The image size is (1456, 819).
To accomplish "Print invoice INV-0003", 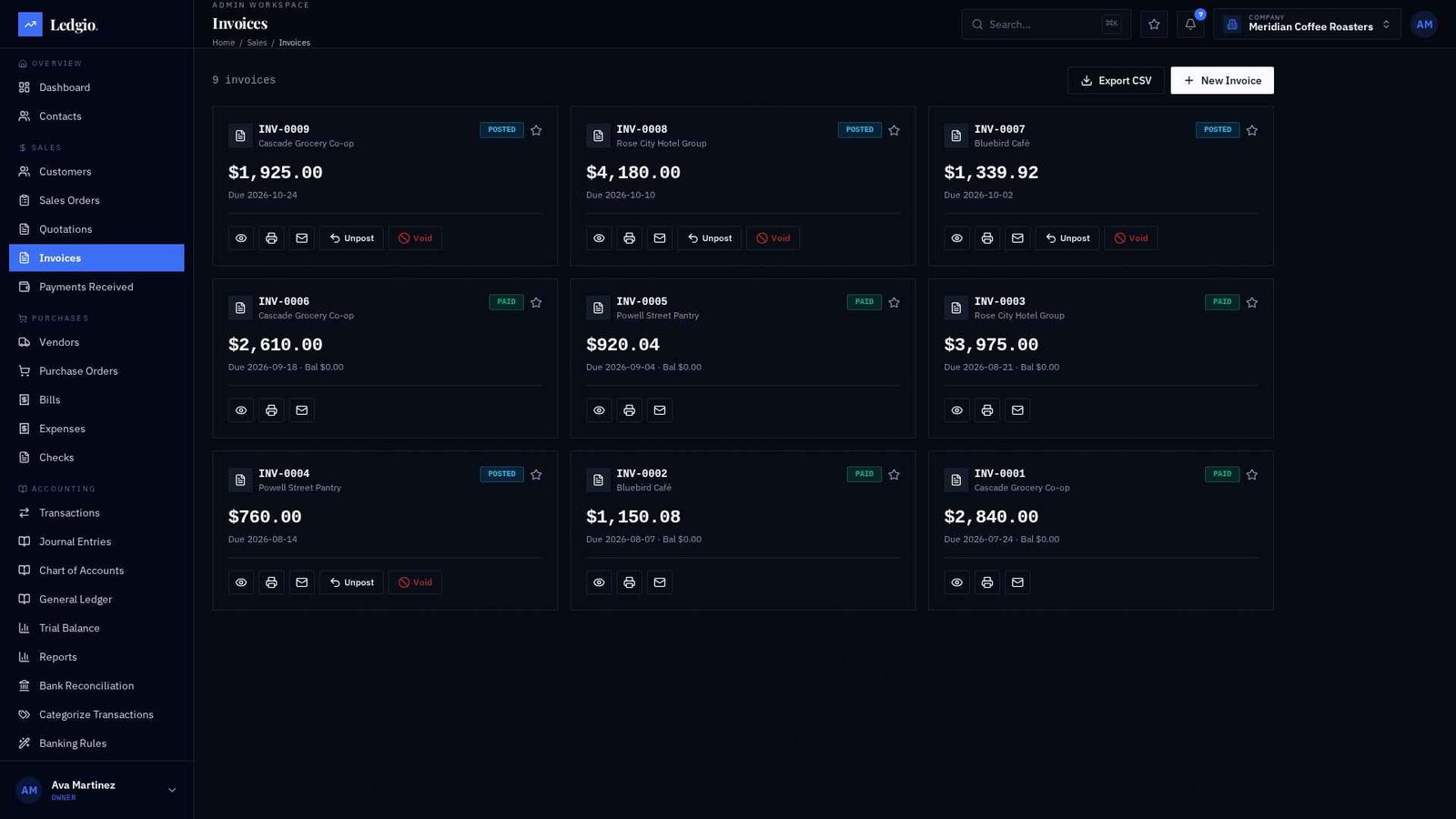I will [987, 410].
